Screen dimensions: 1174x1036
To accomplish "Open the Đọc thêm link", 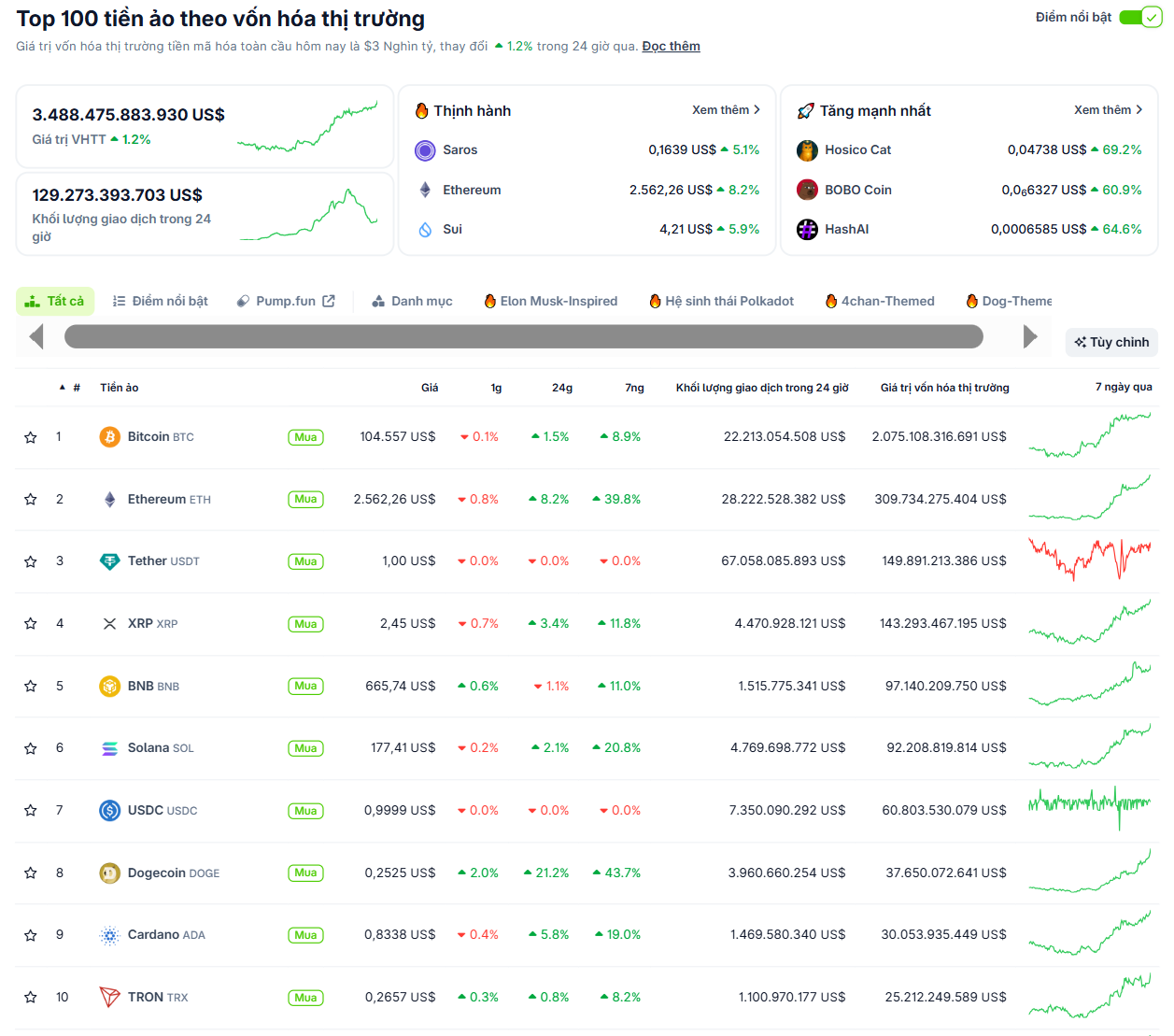I will (x=671, y=46).
